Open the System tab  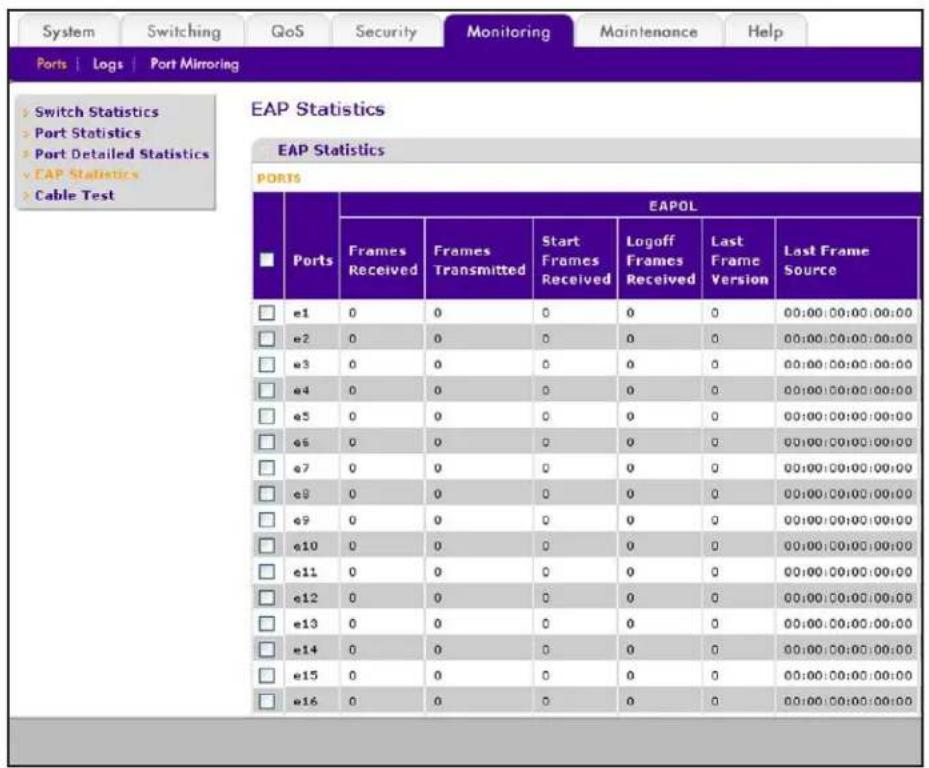(x=69, y=31)
